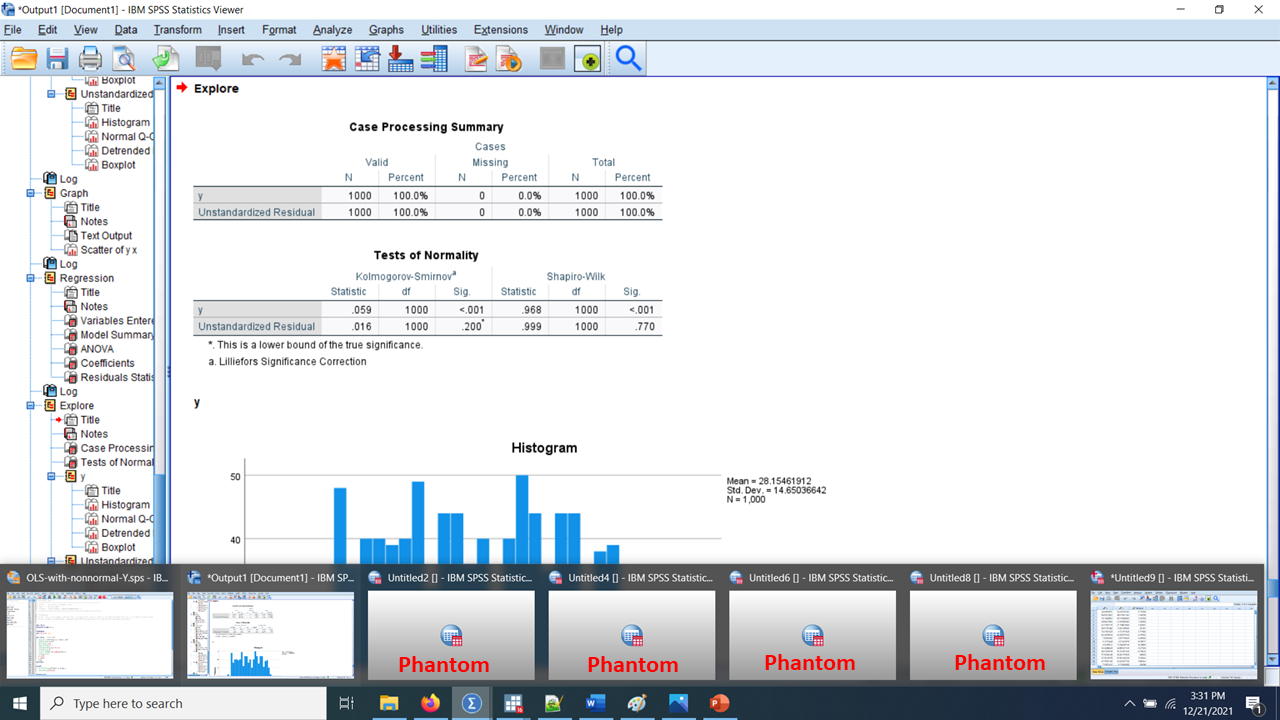Open Print Preview from the toolbar
Screen dimensions: 1280x720
pyautogui.click(x=123, y=59)
